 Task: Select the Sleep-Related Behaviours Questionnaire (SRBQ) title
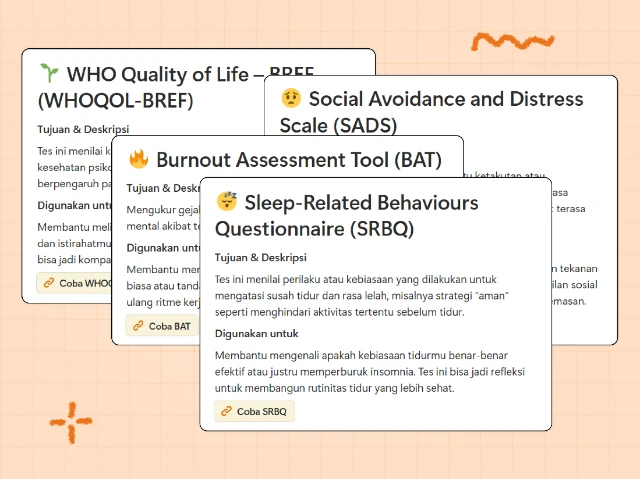347,215
